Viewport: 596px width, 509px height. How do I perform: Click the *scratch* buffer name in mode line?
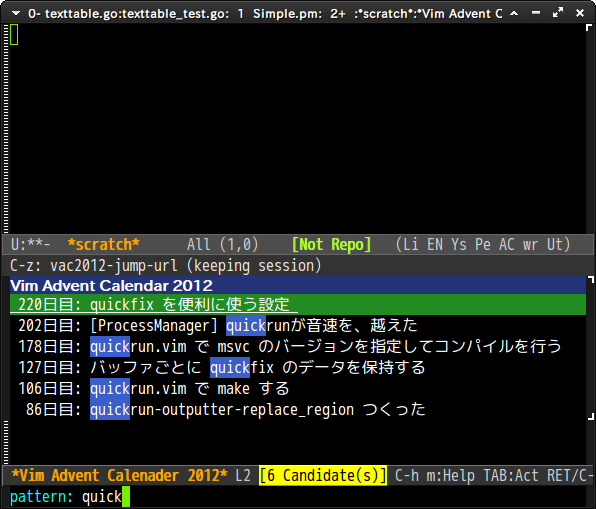pos(104,244)
